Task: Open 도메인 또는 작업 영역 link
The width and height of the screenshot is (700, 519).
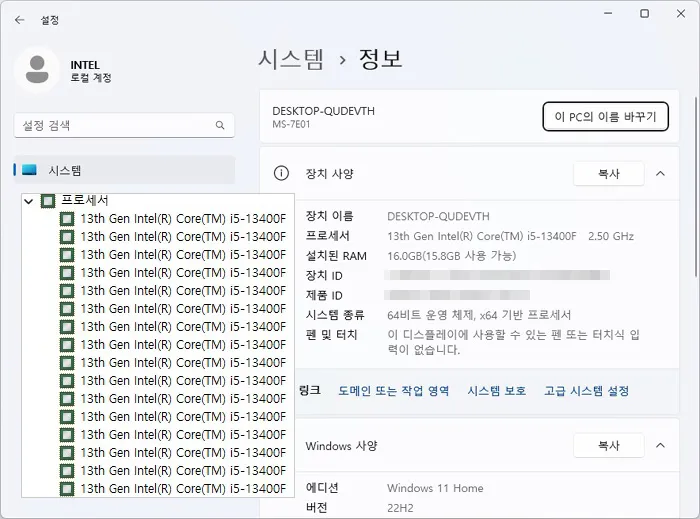Action: coord(393,391)
